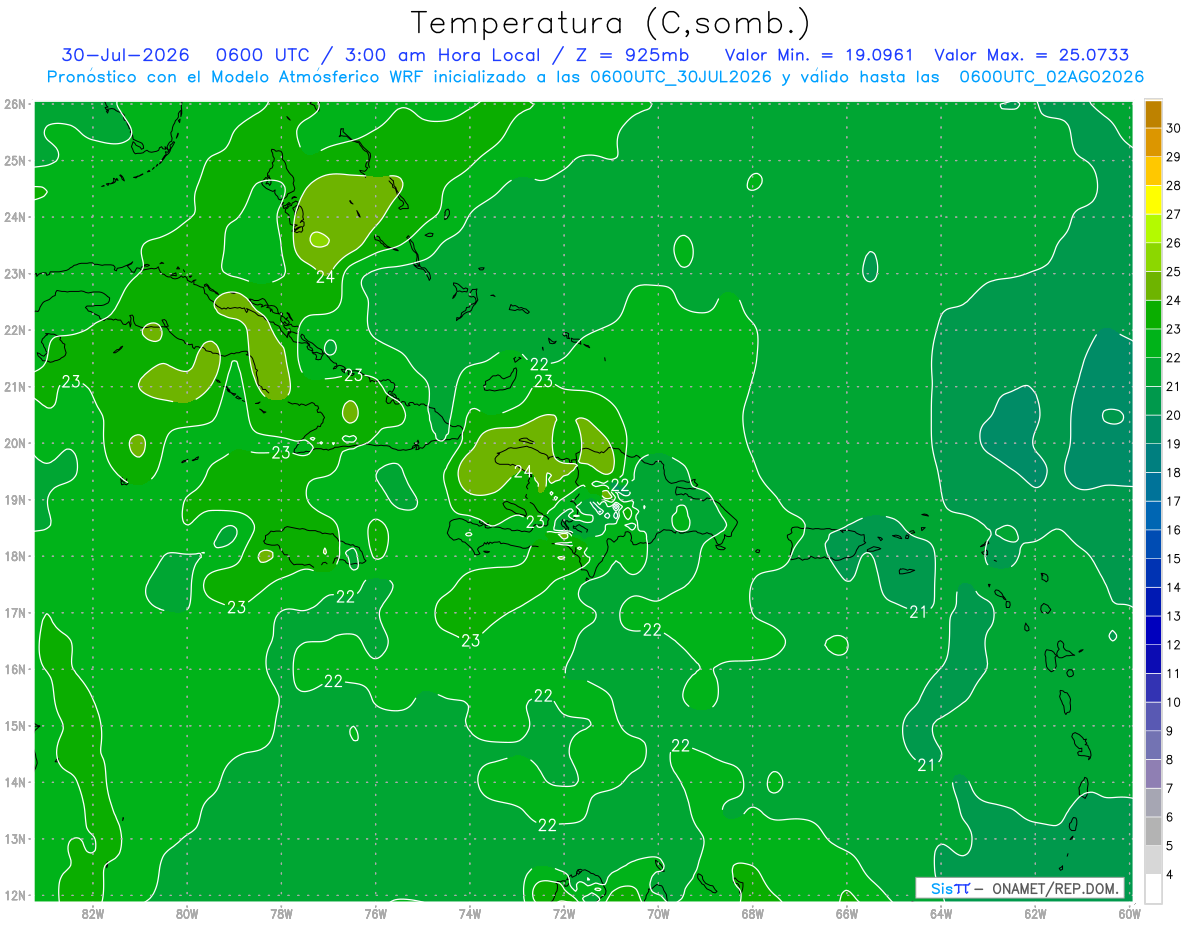Click the "19" label on the color scale
Image resolution: width=1200 pixels, height=927 pixels.
tap(1174, 444)
